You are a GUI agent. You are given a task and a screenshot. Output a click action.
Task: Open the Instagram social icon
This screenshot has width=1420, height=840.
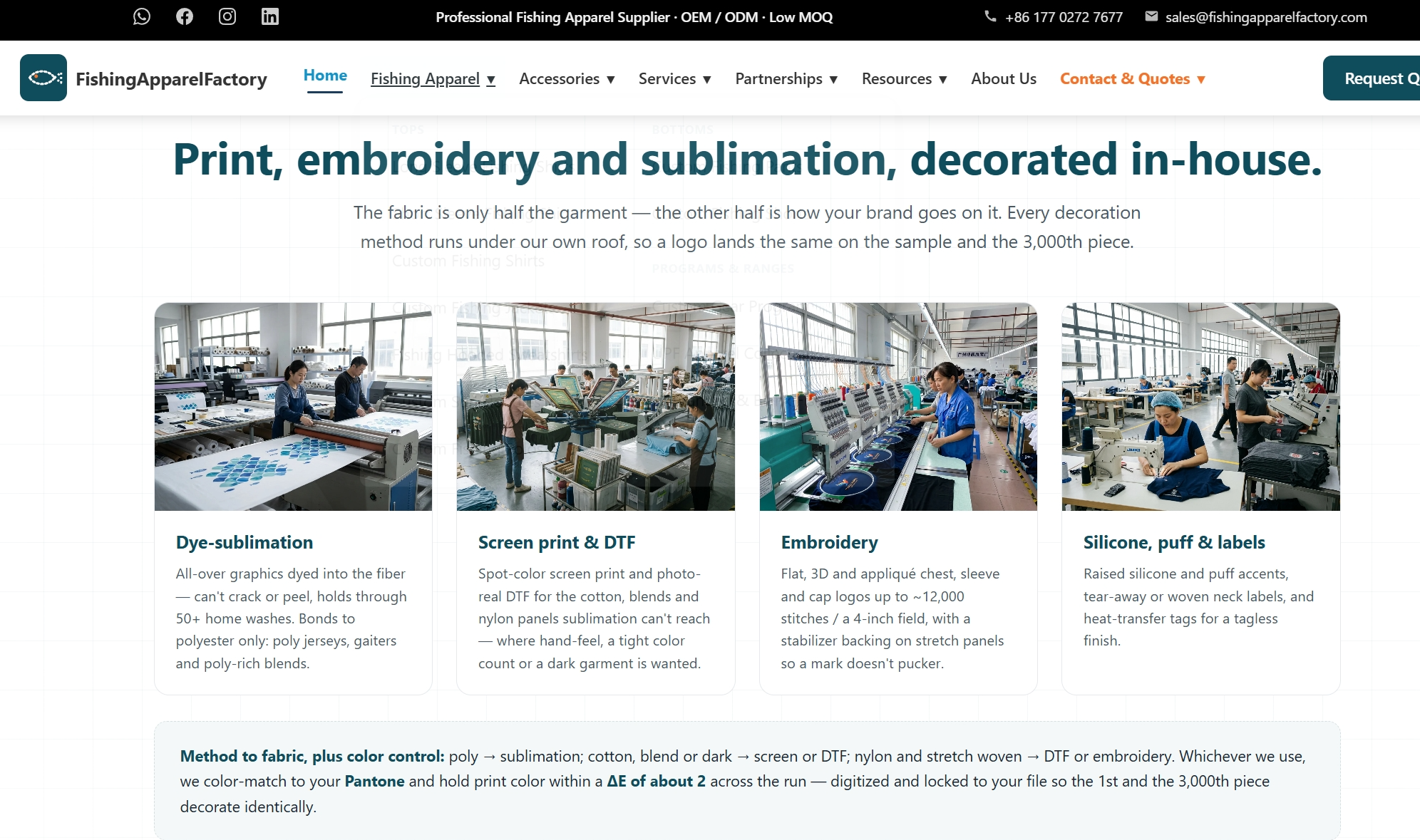(227, 16)
